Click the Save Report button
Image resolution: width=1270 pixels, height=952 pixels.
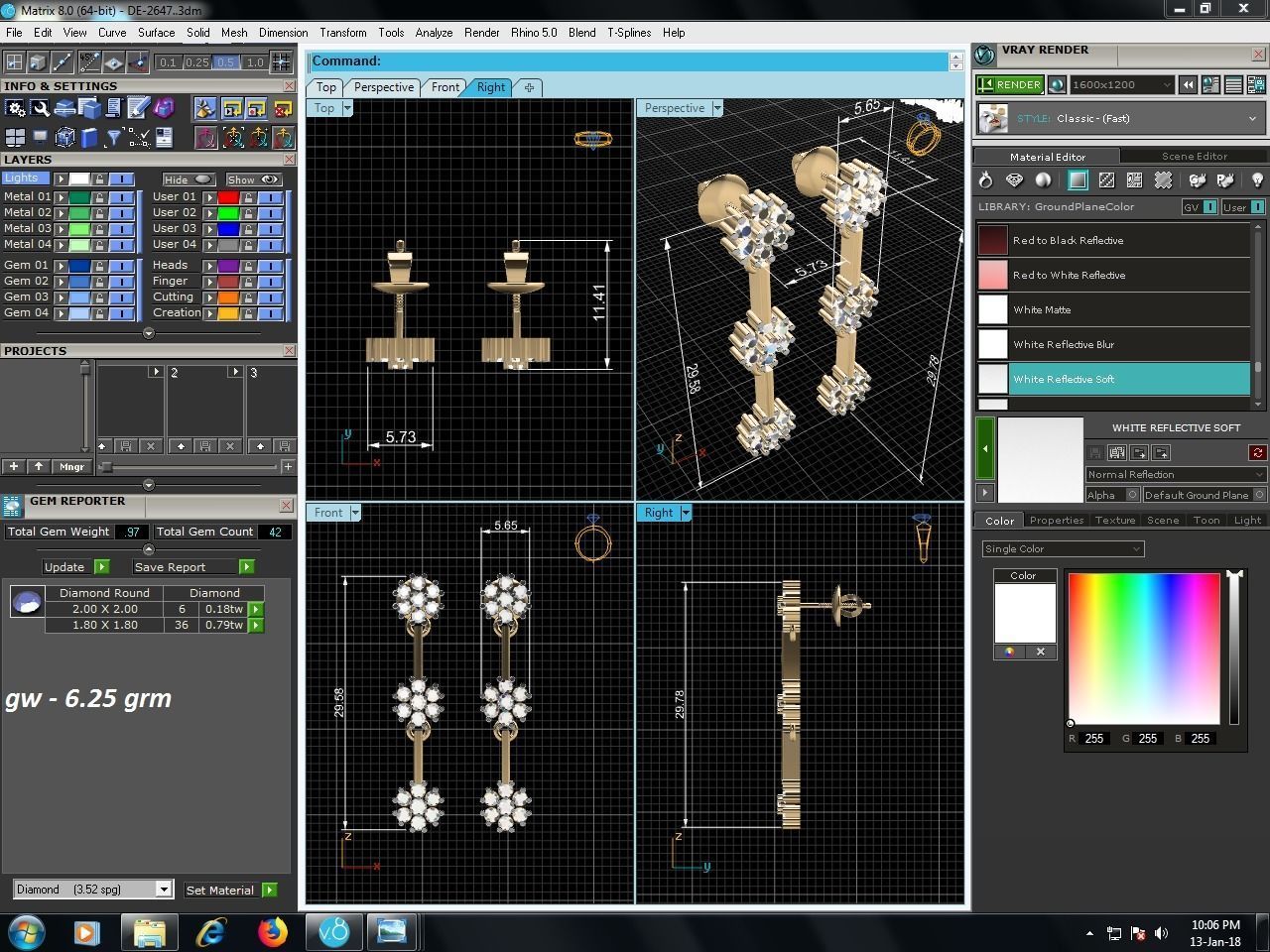point(194,567)
